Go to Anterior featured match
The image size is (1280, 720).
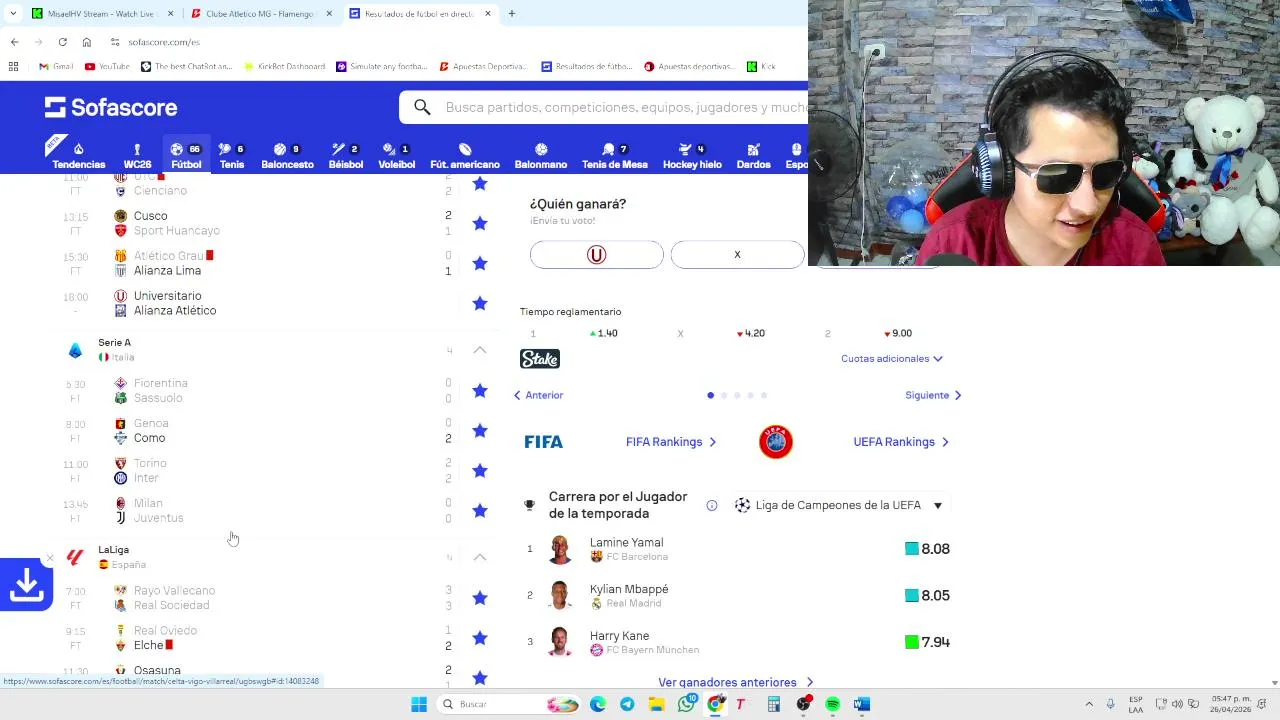[538, 395]
